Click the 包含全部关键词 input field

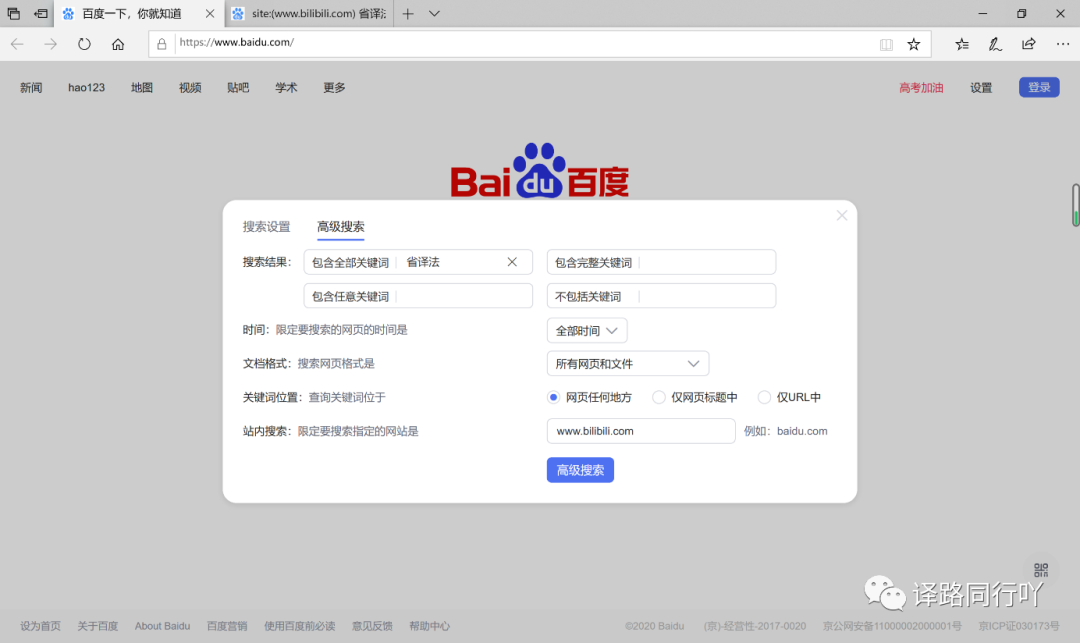[x=418, y=262]
